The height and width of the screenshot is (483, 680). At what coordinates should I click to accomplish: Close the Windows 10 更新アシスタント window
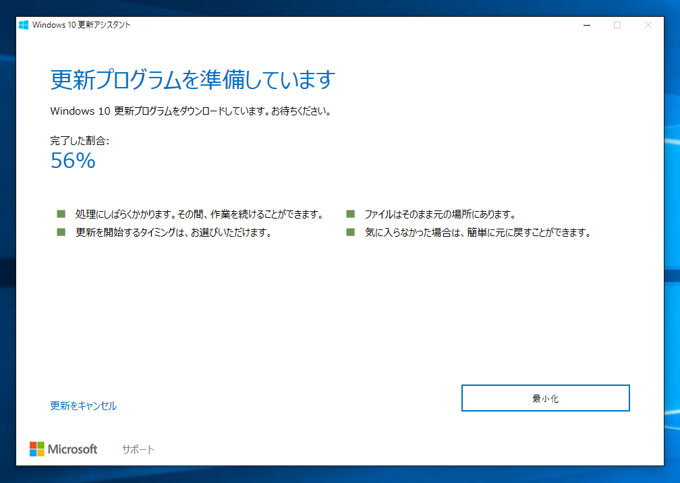click(648, 26)
